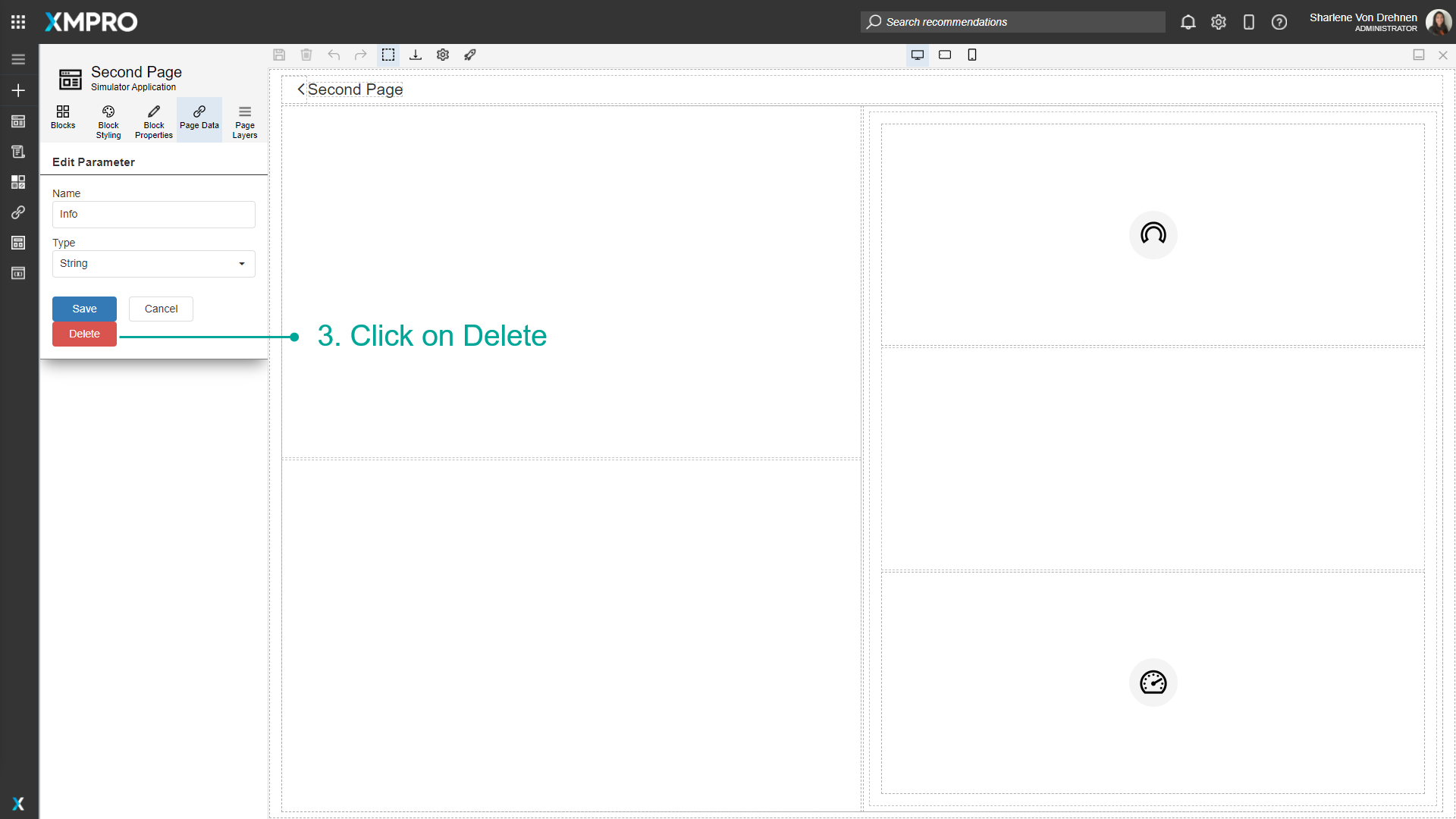Click inside the Search recommendations field
This screenshot has width=1456, height=819.
click(1012, 22)
